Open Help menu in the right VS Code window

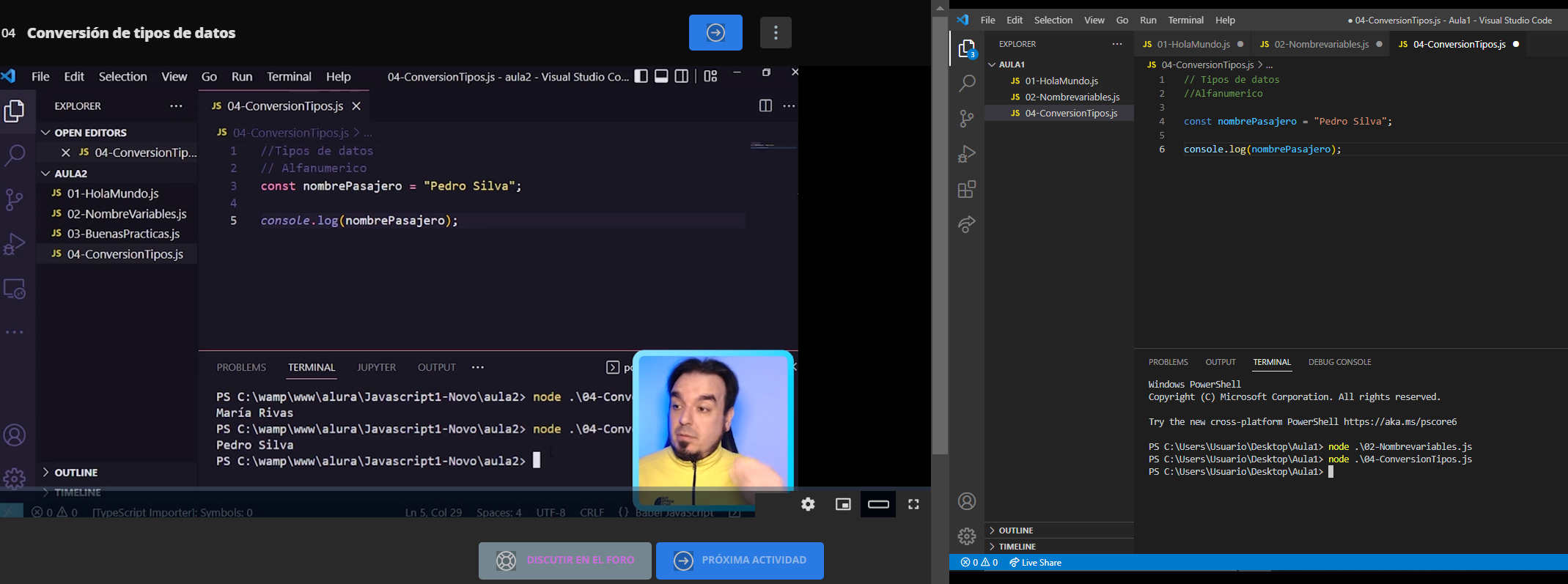tap(1225, 20)
